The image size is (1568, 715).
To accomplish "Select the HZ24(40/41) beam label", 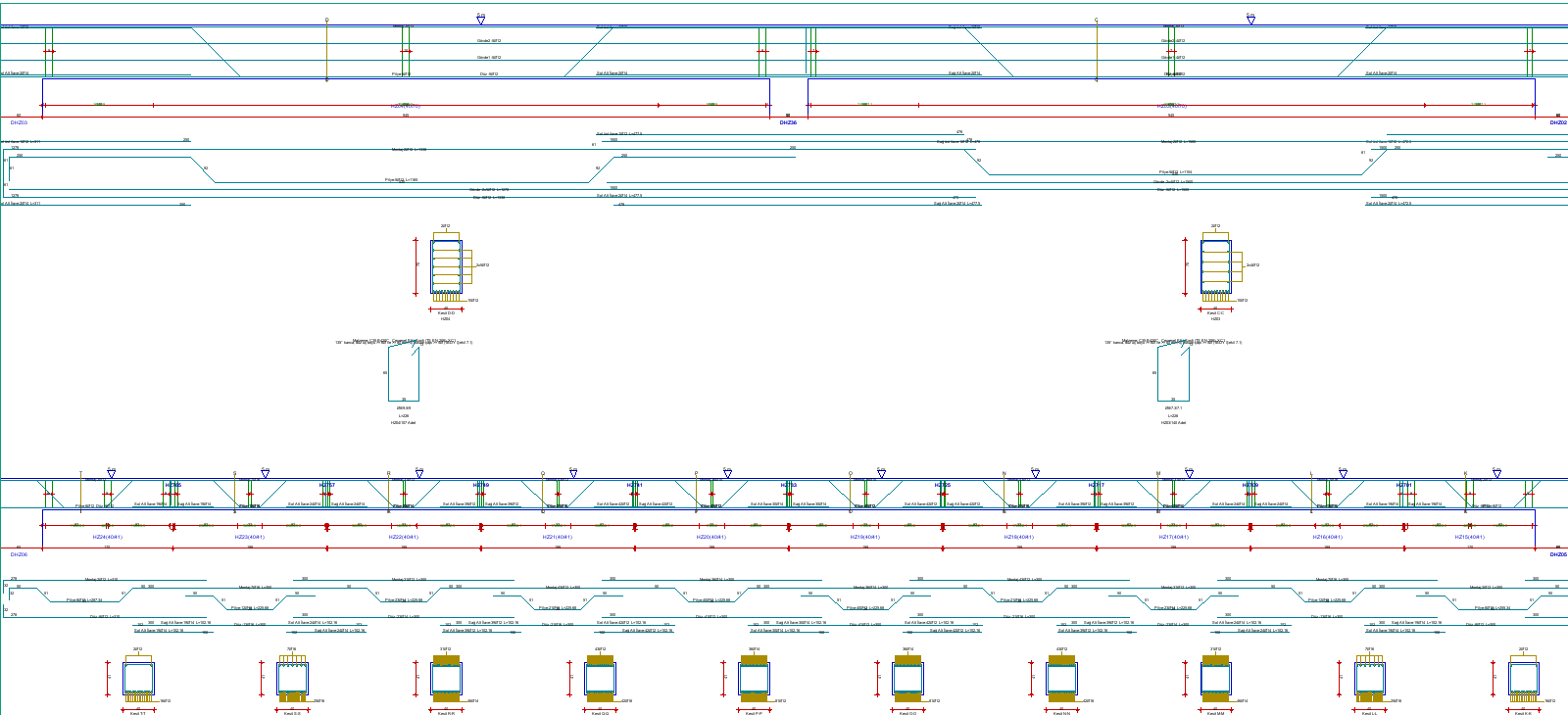I will coord(108,537).
